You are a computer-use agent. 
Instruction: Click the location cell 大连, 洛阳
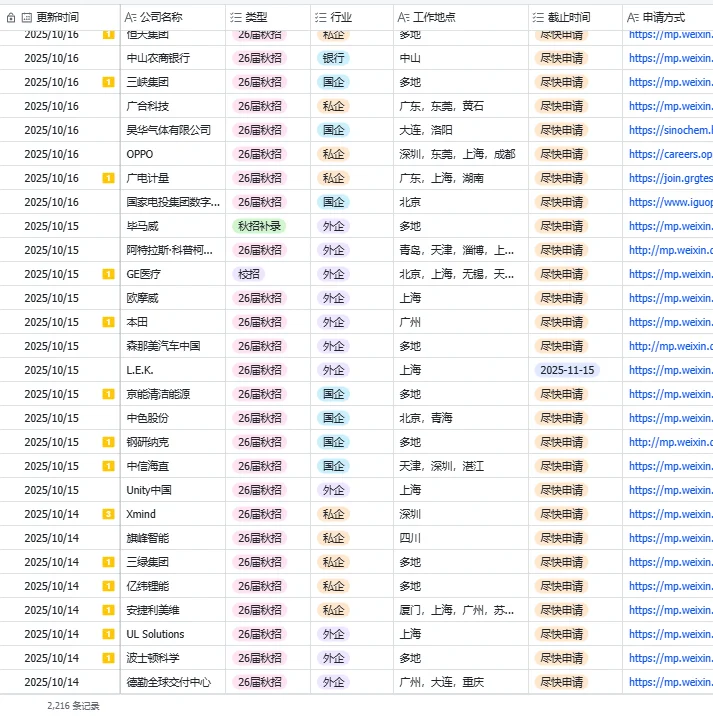461,130
